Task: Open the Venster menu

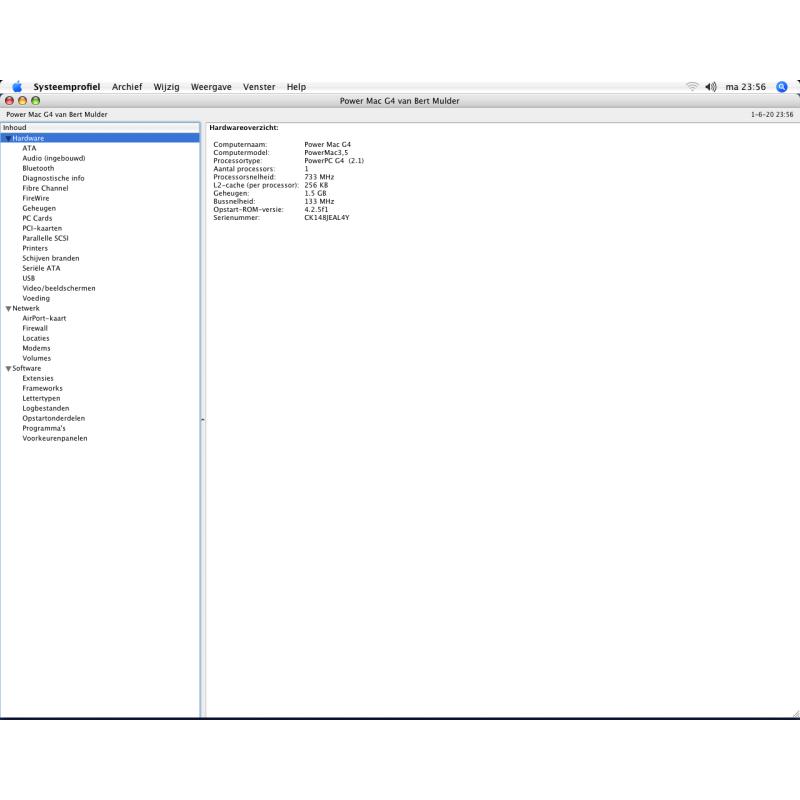Action: point(259,87)
